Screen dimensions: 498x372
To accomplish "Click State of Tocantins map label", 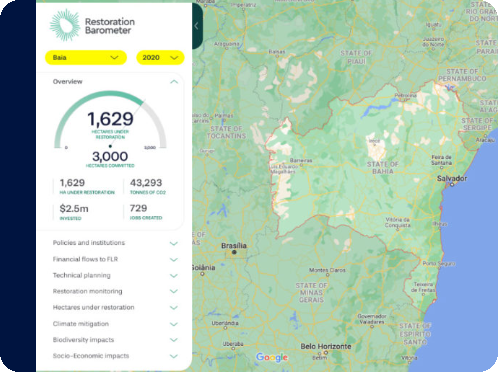I will pyautogui.click(x=226, y=132).
